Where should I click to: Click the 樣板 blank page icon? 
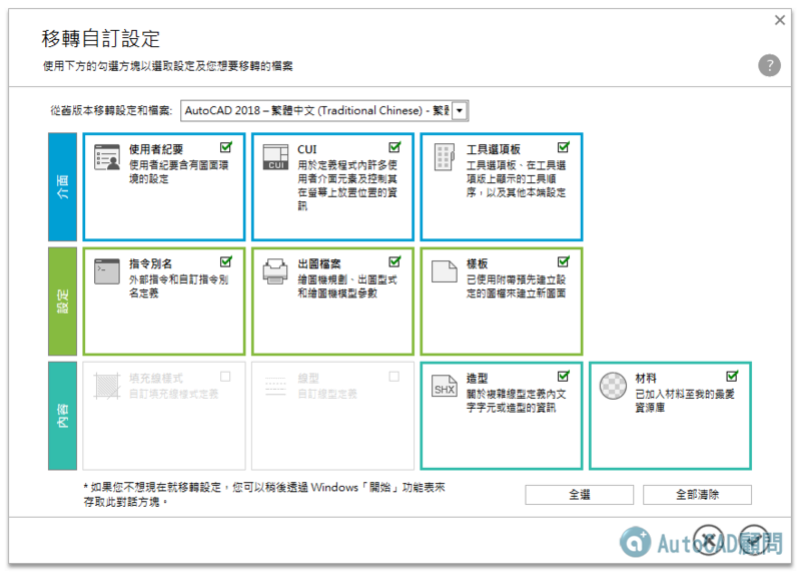(x=444, y=271)
